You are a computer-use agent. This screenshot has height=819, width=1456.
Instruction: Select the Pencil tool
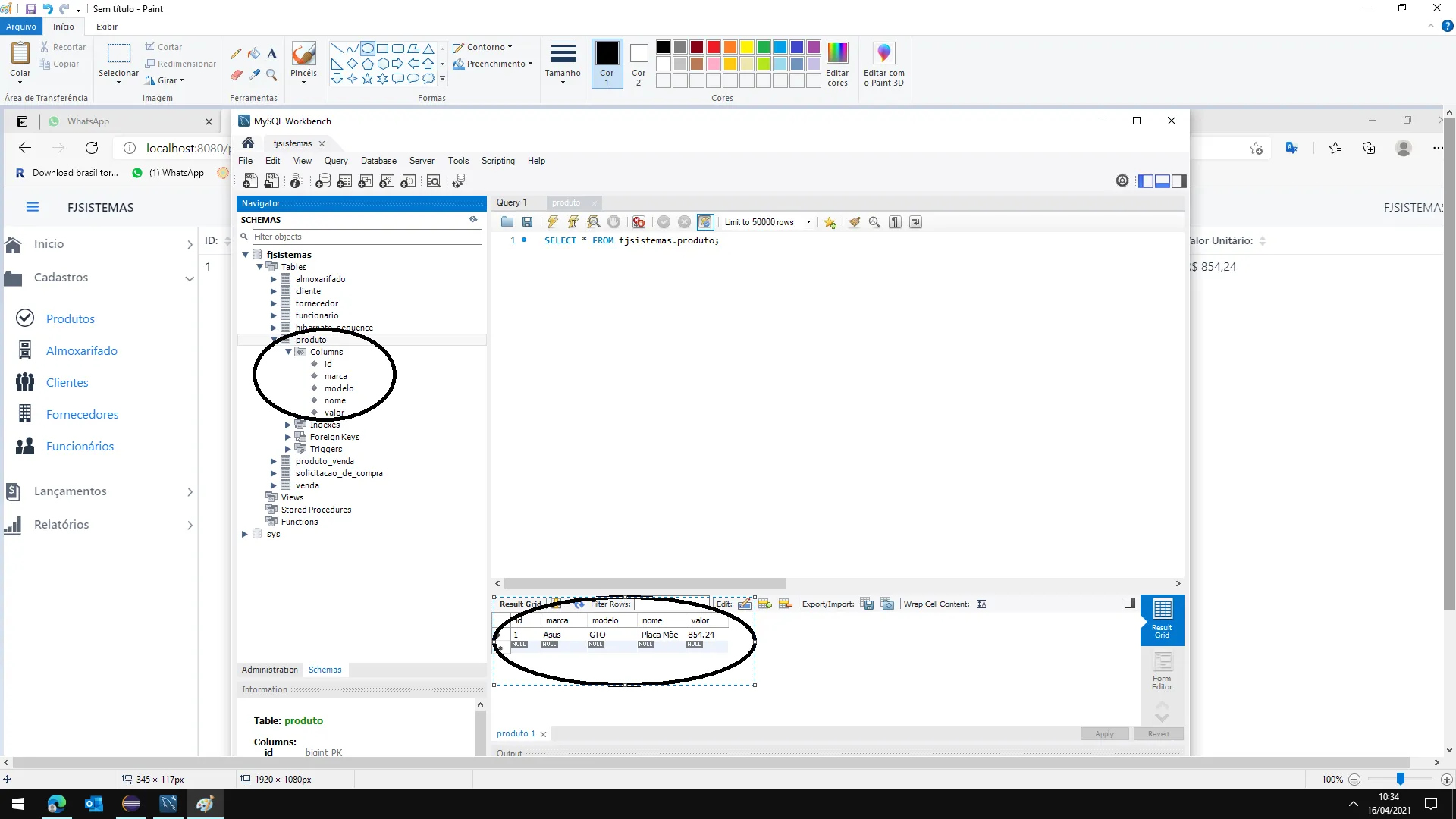click(x=236, y=54)
